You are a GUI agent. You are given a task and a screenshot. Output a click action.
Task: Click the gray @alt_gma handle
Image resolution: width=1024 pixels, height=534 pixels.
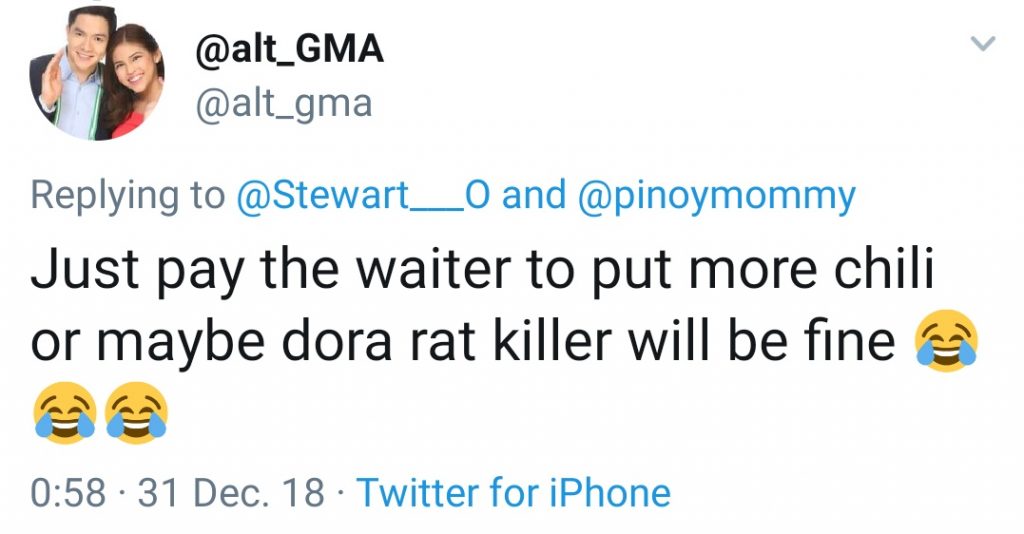[280, 102]
